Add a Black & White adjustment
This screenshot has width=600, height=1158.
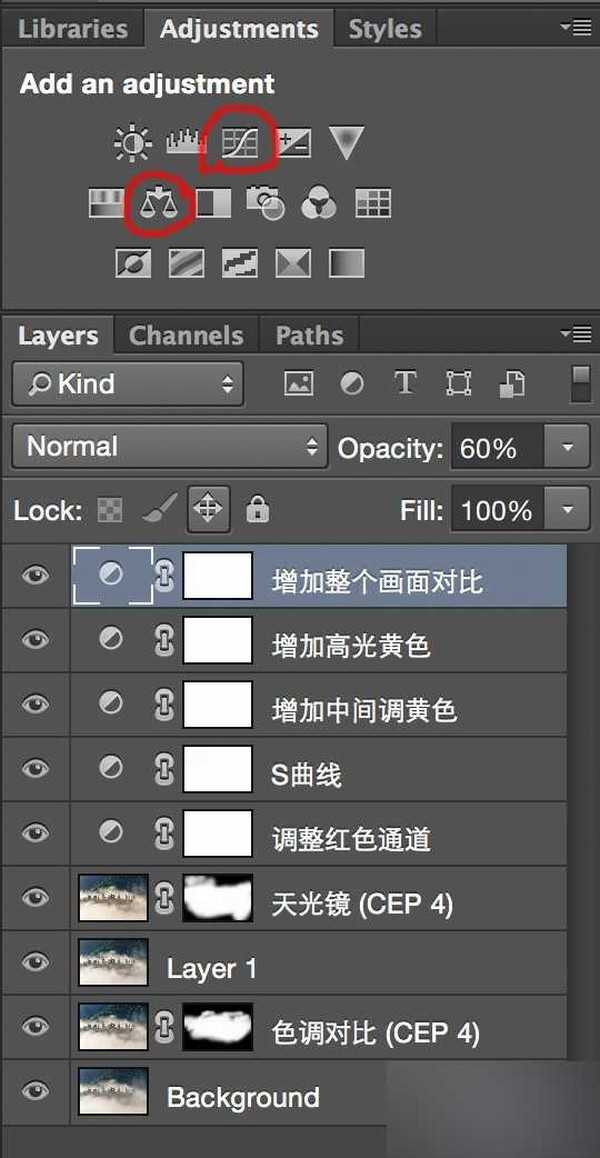tap(213, 204)
